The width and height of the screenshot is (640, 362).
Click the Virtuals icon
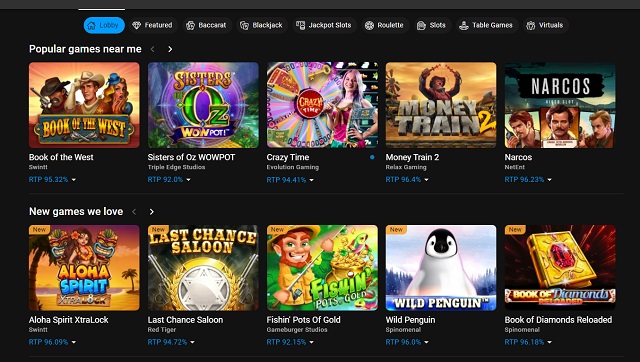[531, 25]
